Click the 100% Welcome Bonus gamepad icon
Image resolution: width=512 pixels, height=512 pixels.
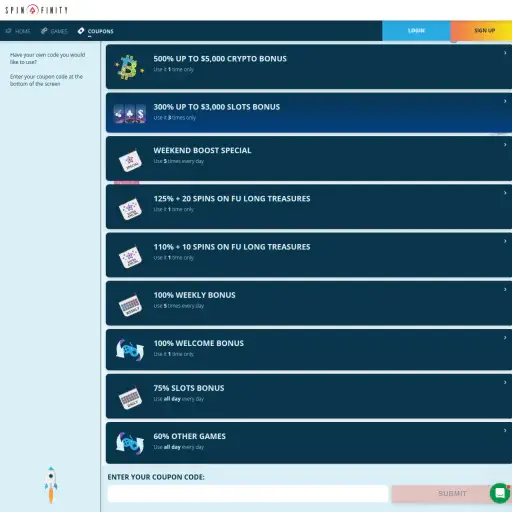pyautogui.click(x=130, y=350)
